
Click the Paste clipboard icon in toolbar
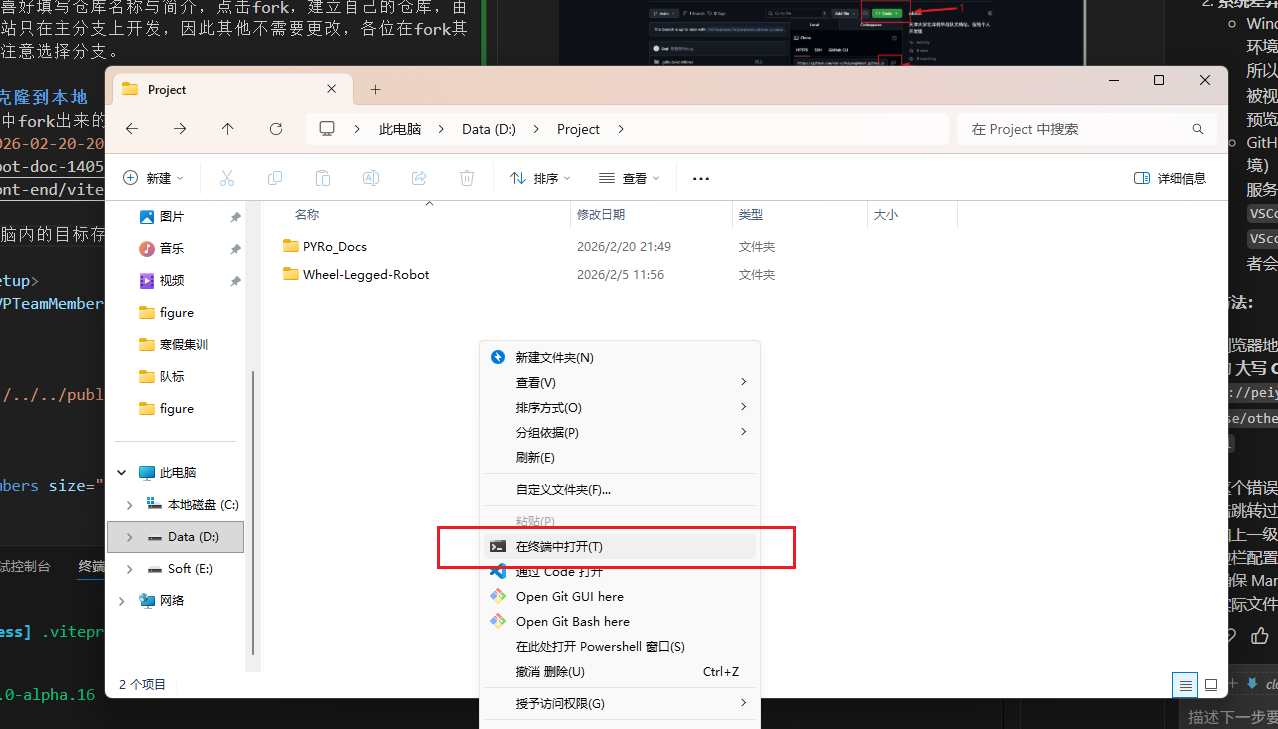[x=323, y=178]
